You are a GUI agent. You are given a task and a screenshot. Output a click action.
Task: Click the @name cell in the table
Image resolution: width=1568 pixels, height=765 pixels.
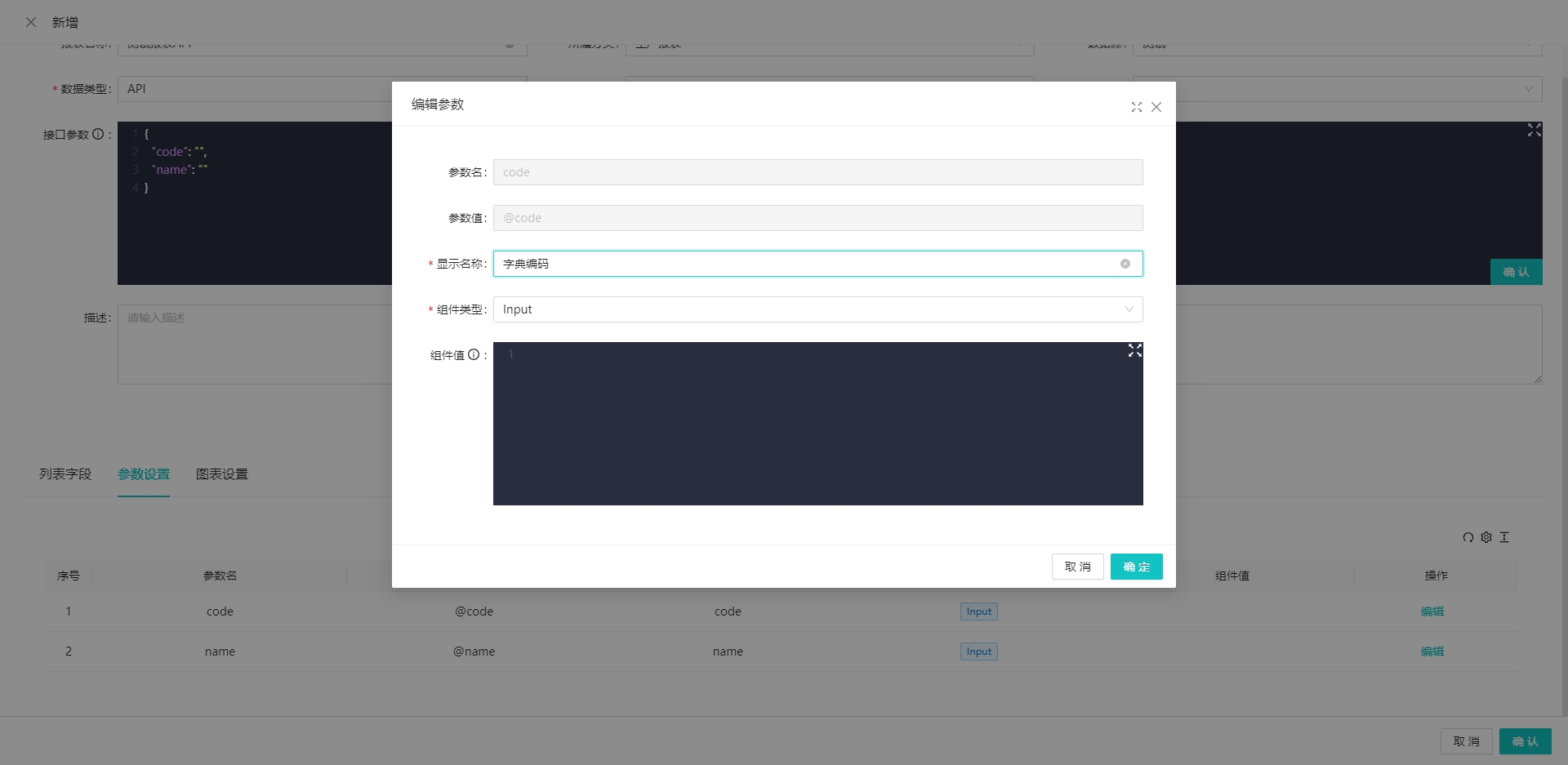pos(474,652)
